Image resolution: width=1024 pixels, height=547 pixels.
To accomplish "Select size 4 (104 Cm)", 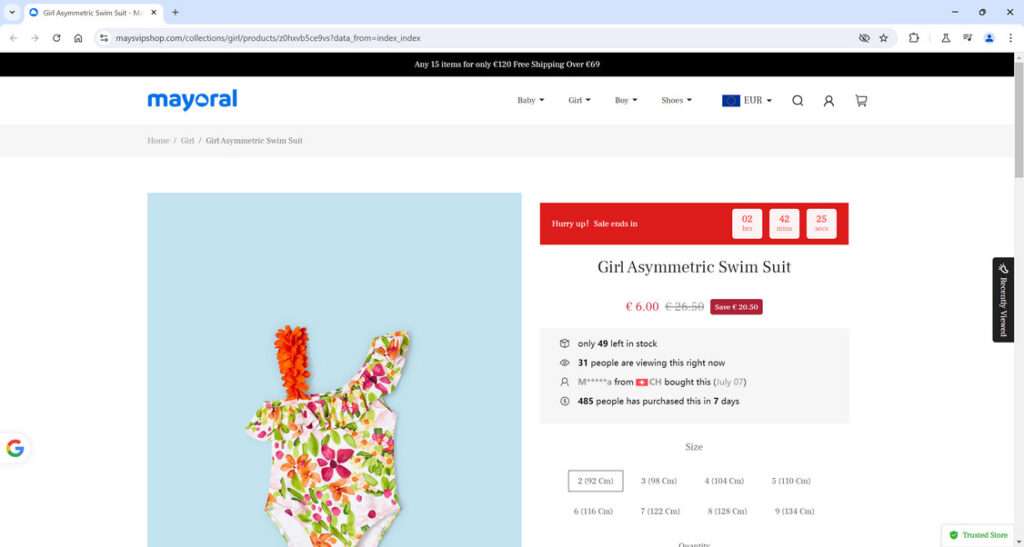I will coord(724,481).
